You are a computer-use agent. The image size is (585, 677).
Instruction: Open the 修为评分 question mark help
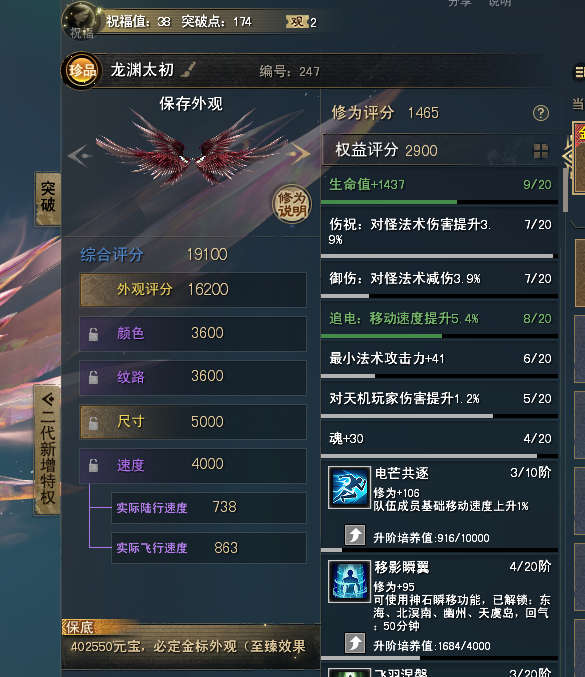(x=541, y=113)
